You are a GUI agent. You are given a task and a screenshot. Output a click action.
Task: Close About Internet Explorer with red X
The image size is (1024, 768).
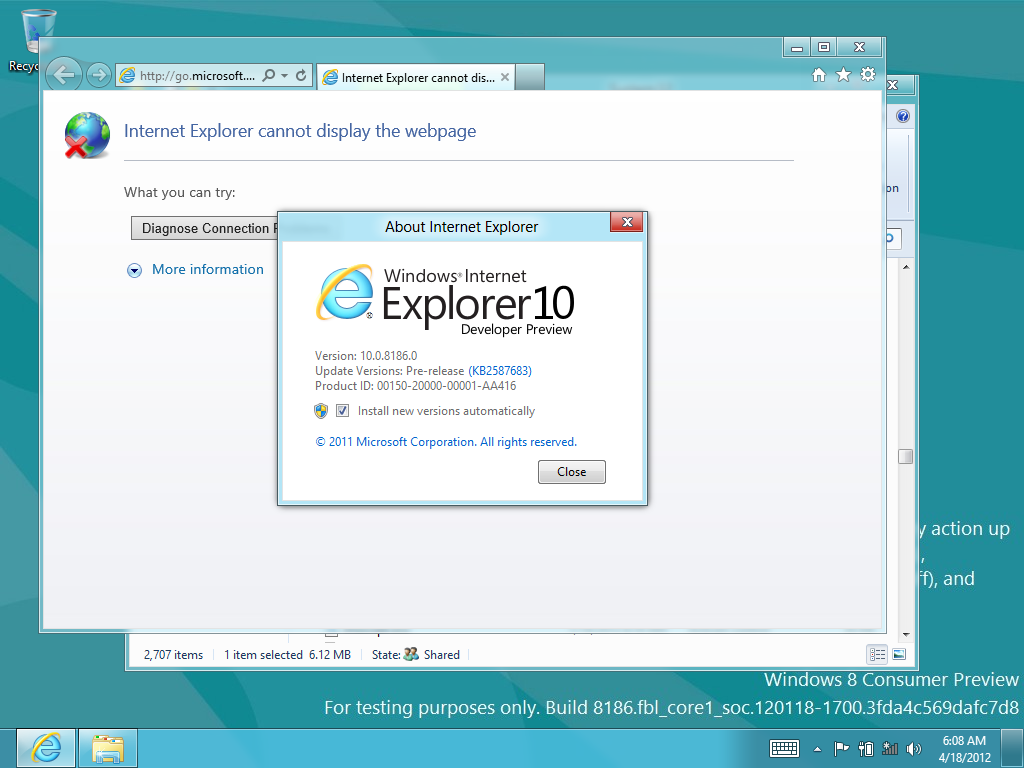626,222
